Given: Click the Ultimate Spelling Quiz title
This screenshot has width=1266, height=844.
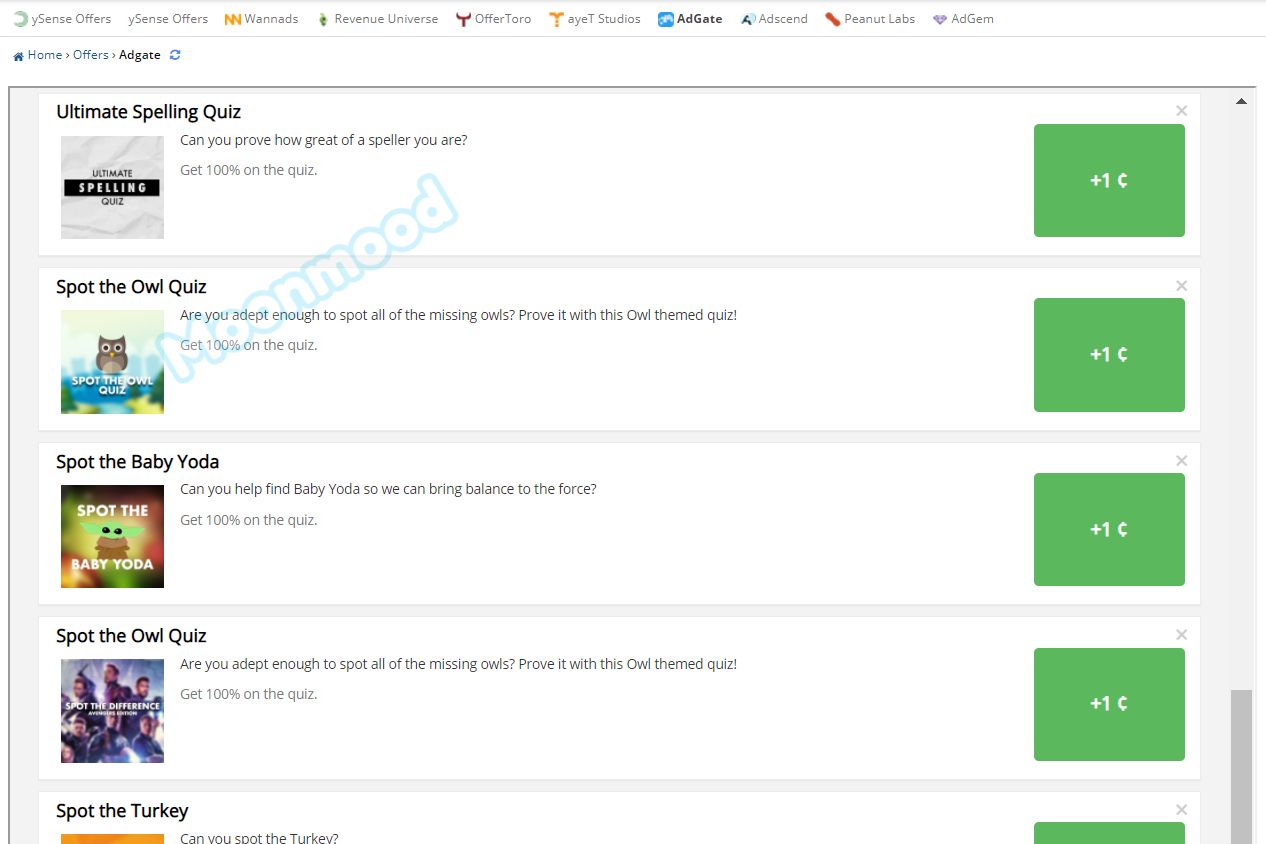Looking at the screenshot, I should click(x=148, y=112).
